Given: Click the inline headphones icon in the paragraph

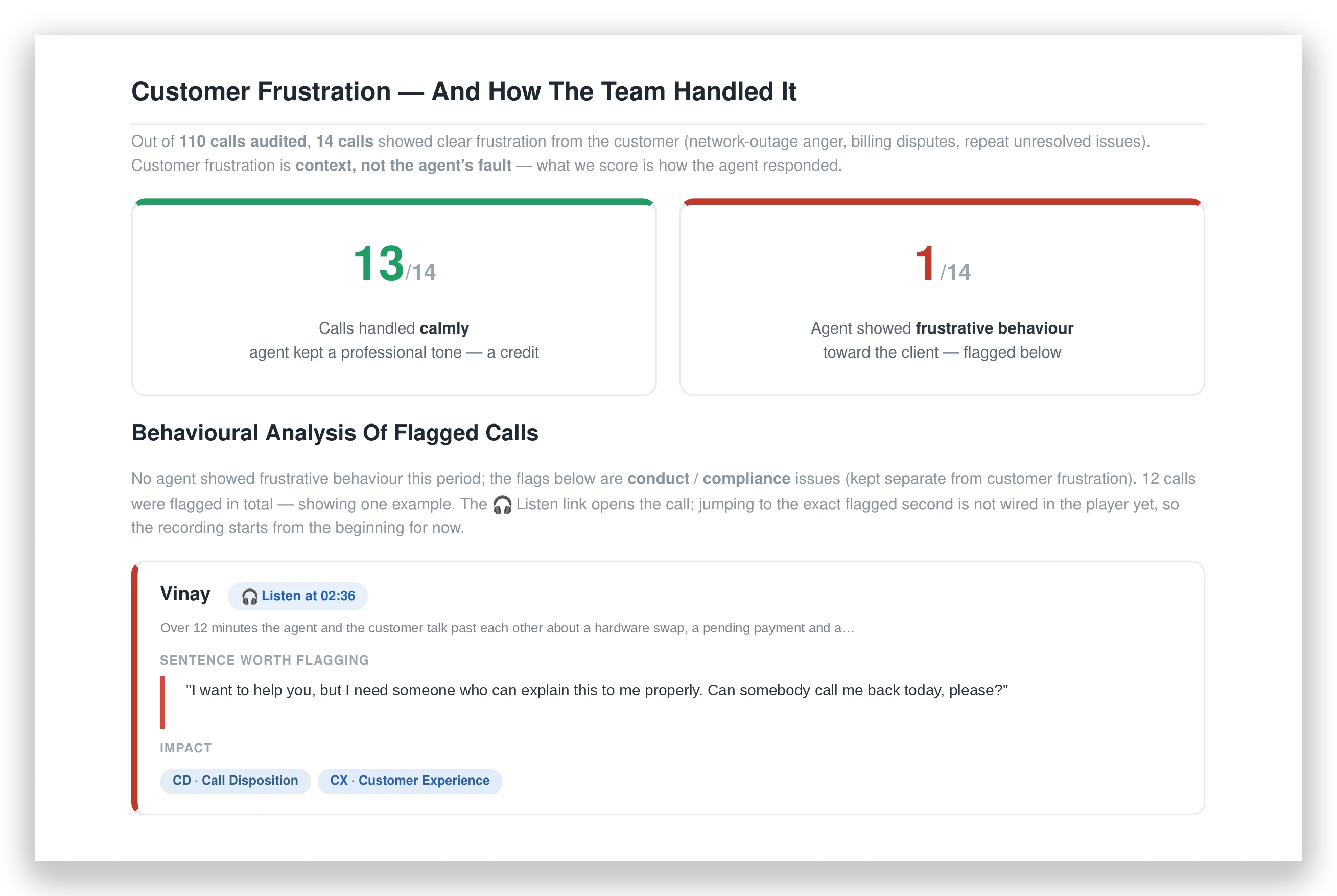Looking at the screenshot, I should tap(502, 505).
